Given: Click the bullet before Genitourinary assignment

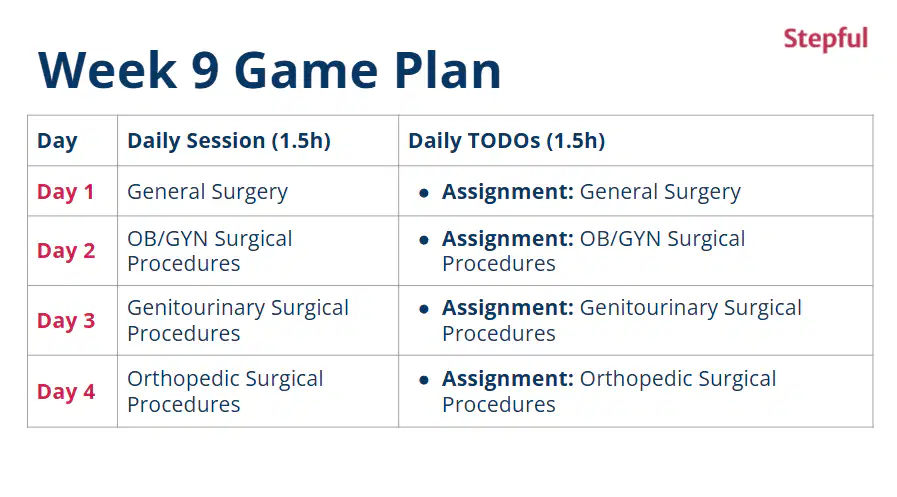Looking at the screenshot, I should tap(423, 309).
